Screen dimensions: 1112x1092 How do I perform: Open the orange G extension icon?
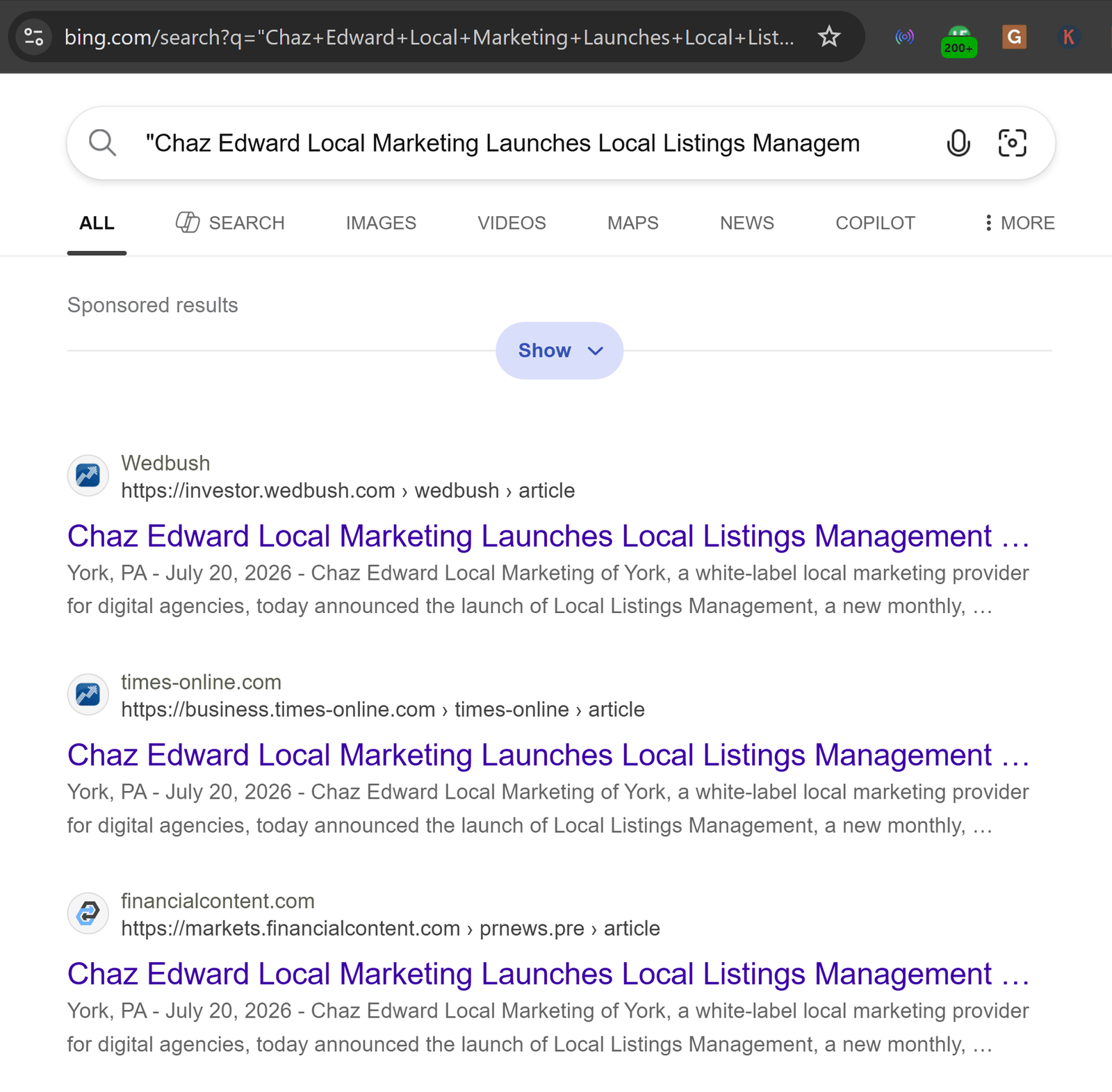tap(1014, 37)
